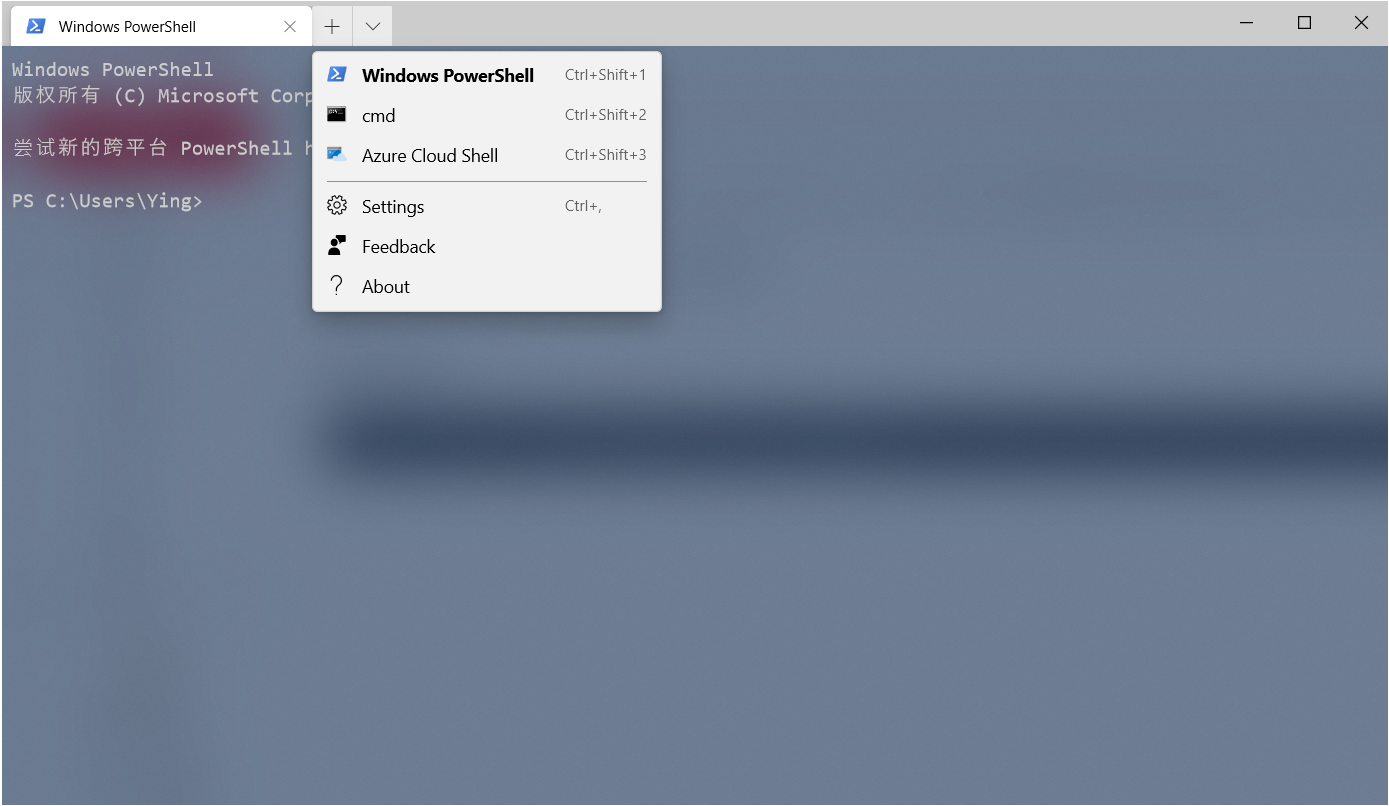Click the Azure Cloud Shell icon
Image resolution: width=1389 pixels, height=806 pixels.
(x=337, y=155)
